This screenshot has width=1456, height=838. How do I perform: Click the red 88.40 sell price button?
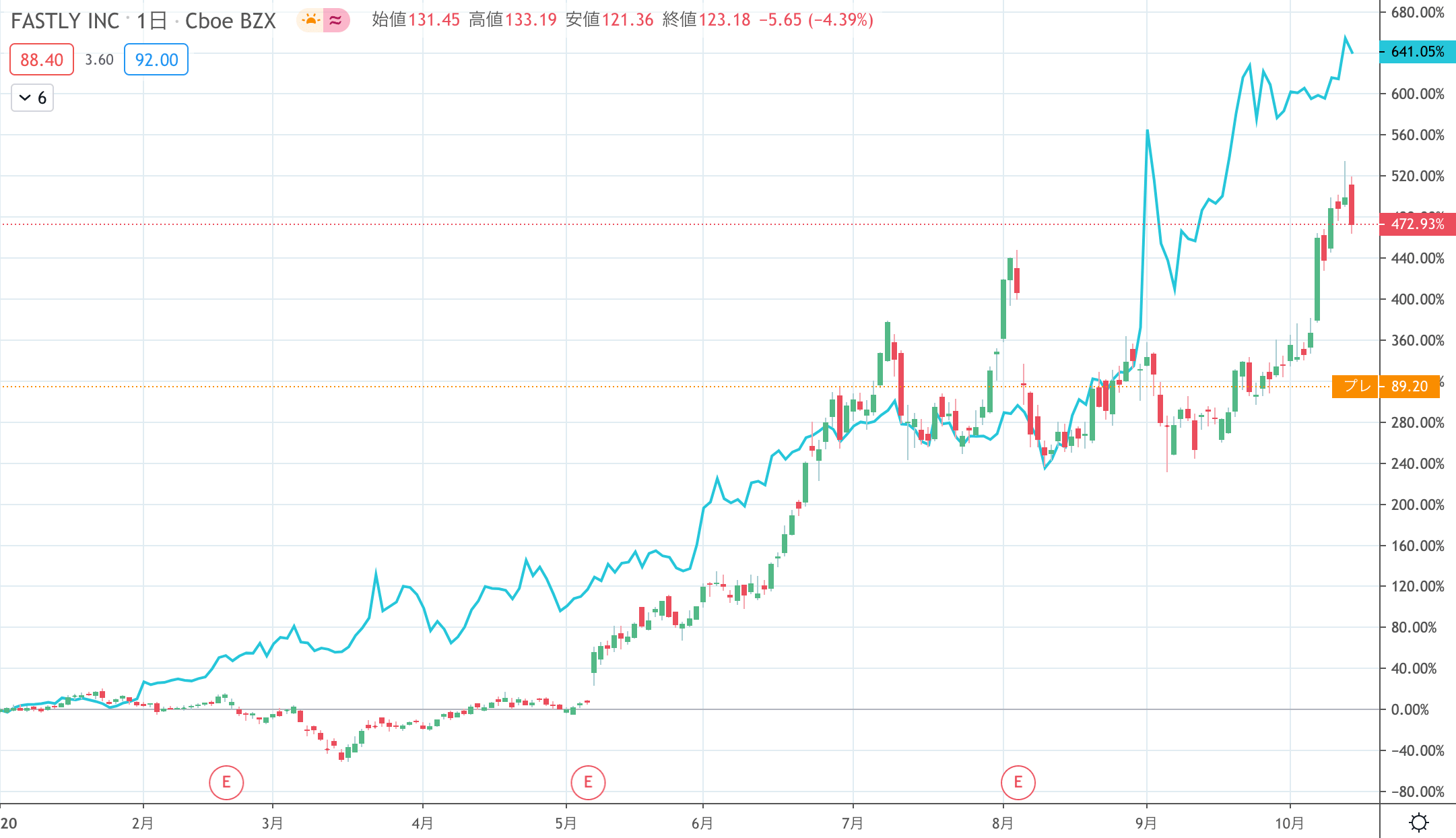[x=42, y=59]
